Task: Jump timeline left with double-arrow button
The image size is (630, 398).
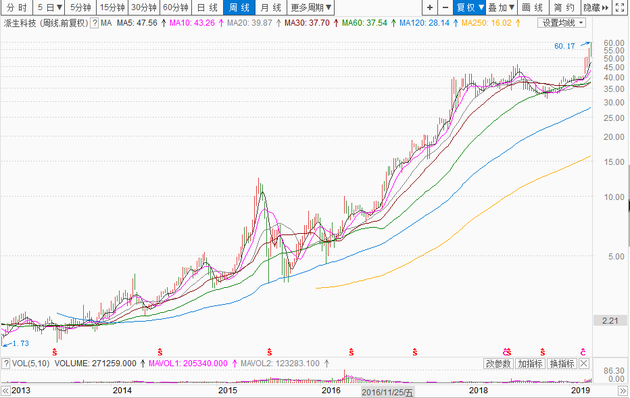Action: click(x=5, y=390)
